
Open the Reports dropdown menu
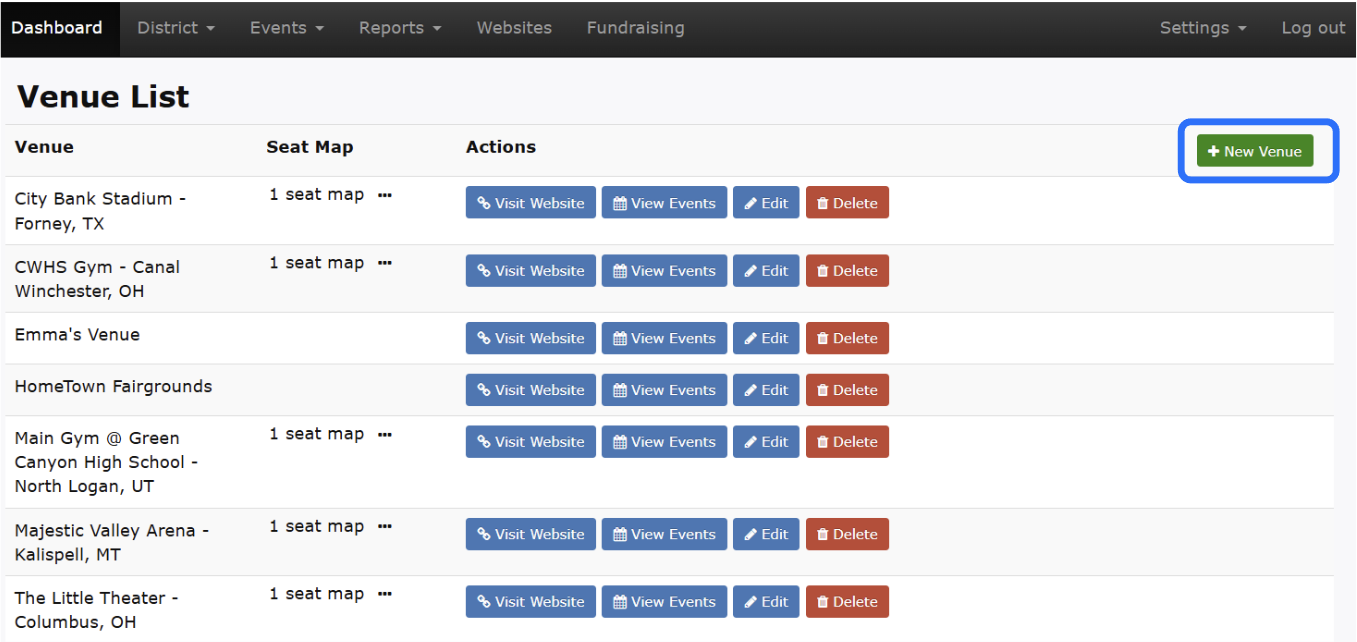(x=400, y=28)
